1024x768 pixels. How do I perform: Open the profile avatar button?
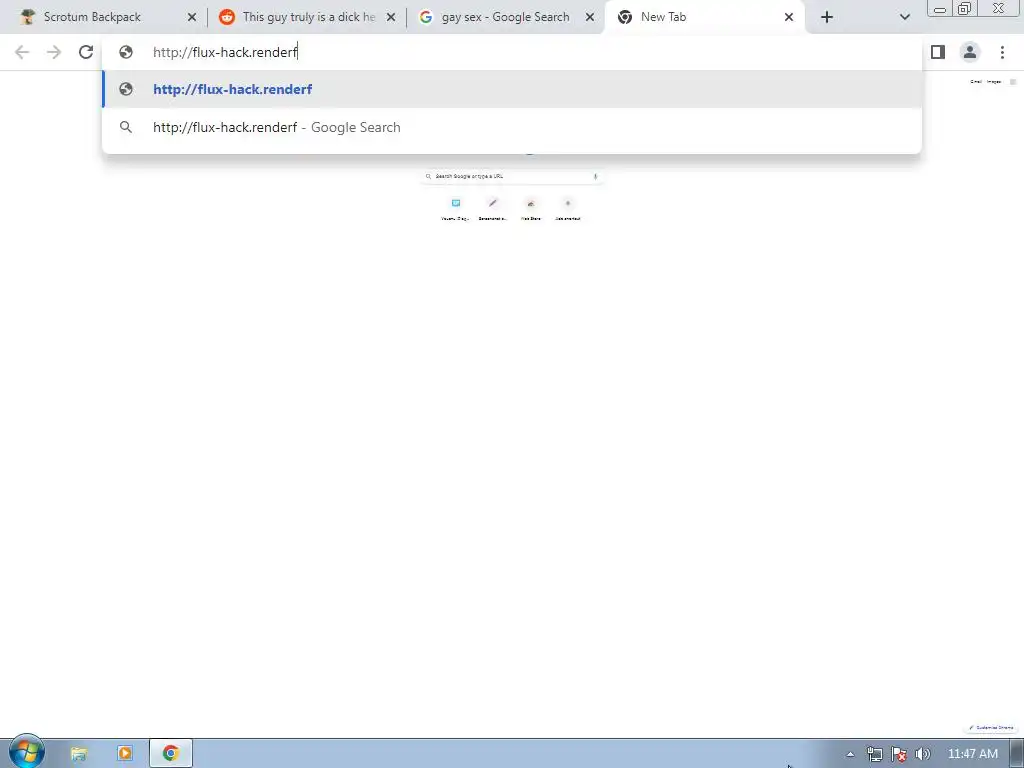[x=970, y=52]
